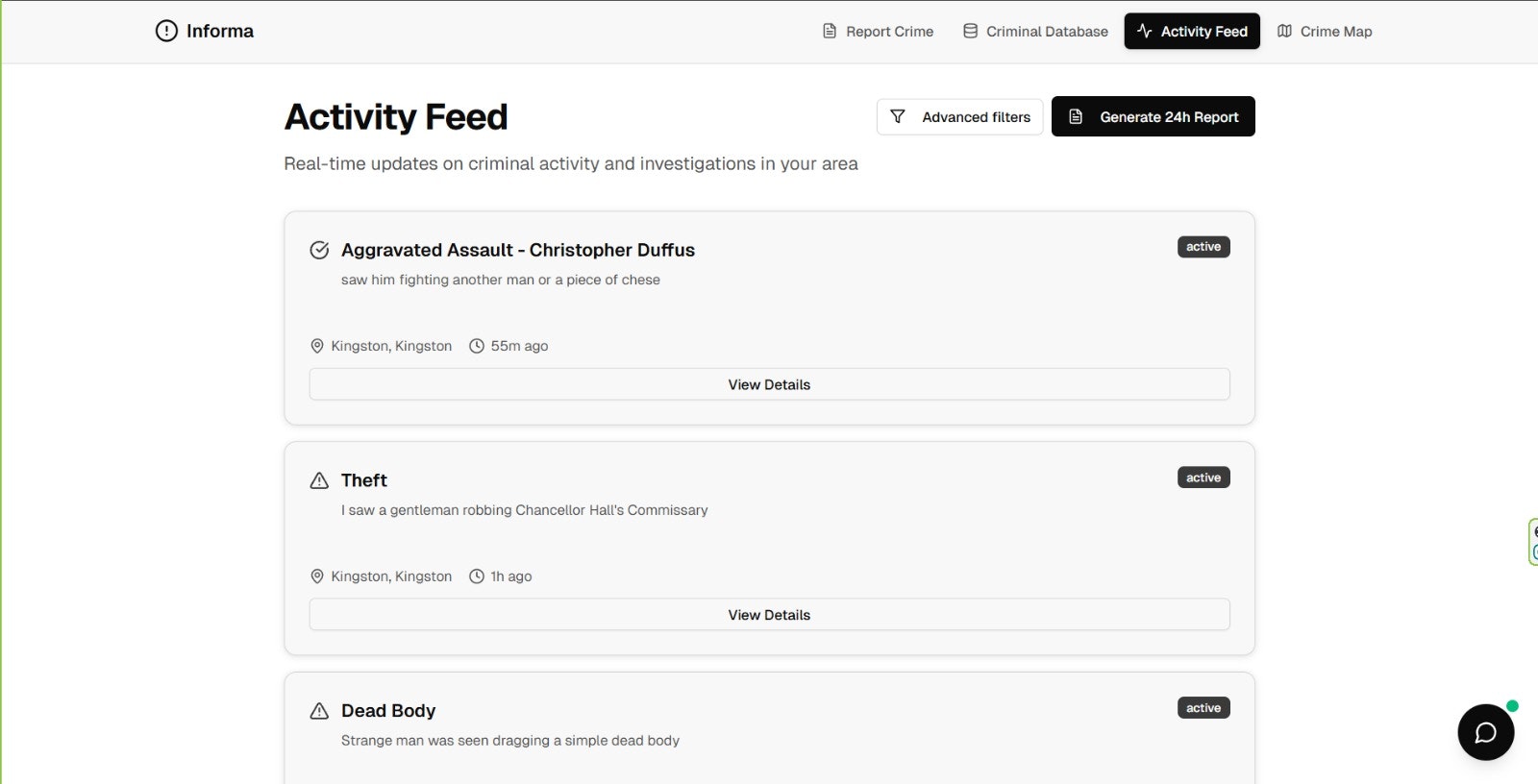Click the clock icon next to 1h ago
This screenshot has height=784, width=1538.
click(x=477, y=576)
